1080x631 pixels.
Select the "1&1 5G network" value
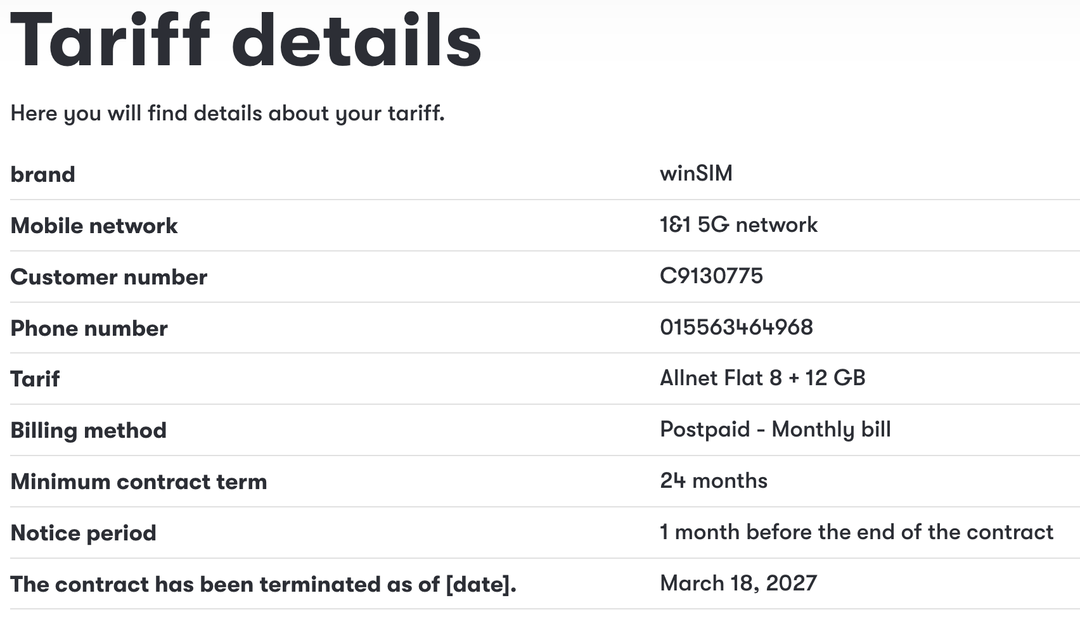pyautogui.click(x=739, y=225)
